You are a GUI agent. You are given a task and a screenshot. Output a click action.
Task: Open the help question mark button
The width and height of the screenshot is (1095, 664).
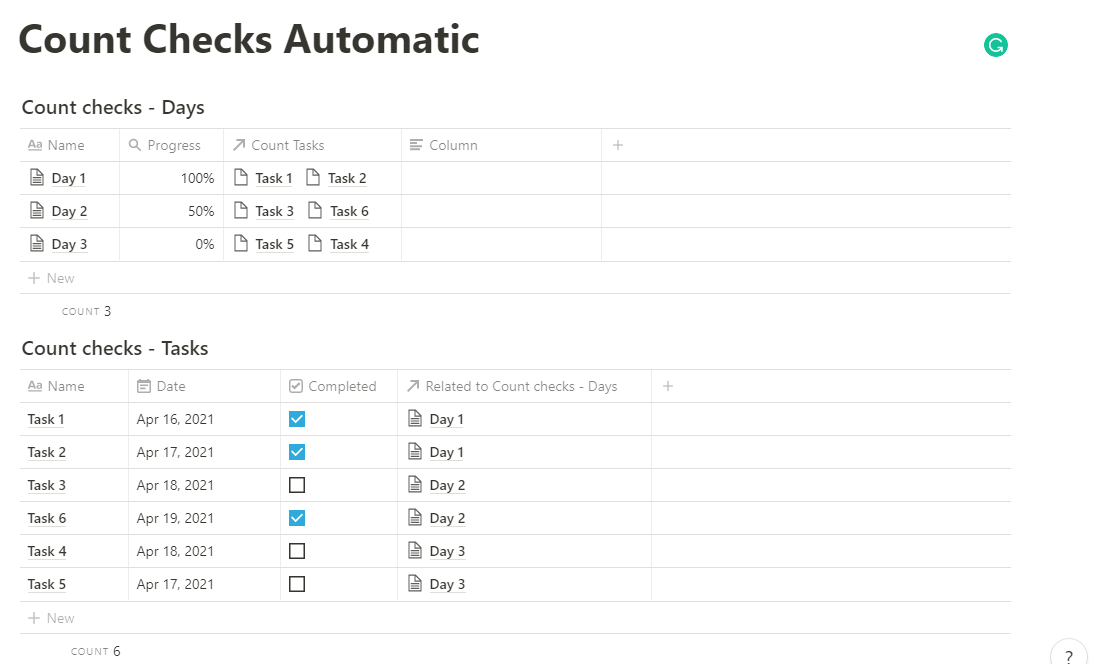1068,655
